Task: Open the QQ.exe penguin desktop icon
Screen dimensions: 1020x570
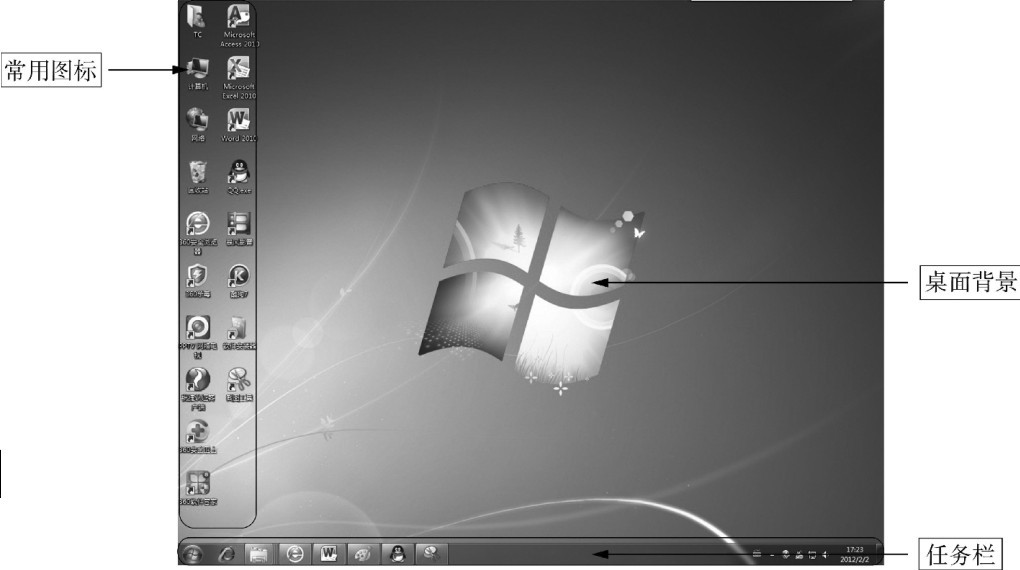Action: [239, 176]
